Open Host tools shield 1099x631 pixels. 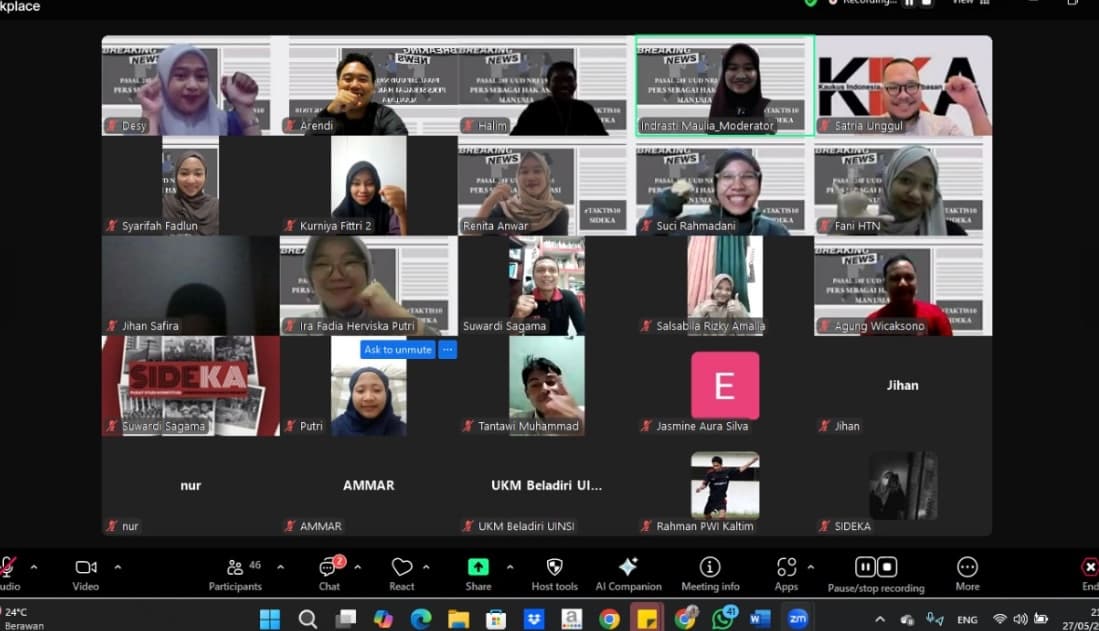554,569
